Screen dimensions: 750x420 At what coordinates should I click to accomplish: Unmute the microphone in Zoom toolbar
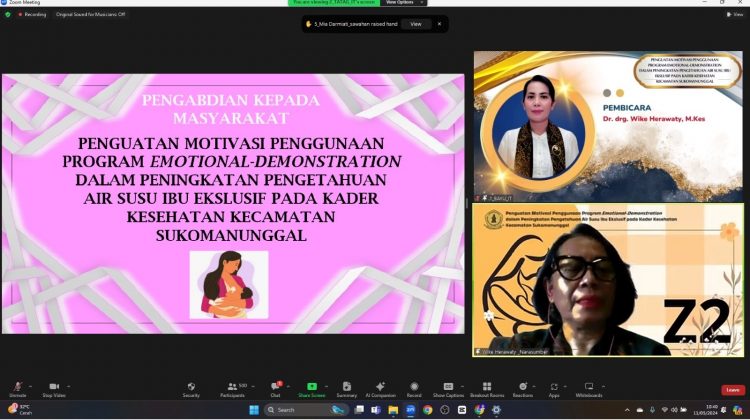(x=18, y=389)
